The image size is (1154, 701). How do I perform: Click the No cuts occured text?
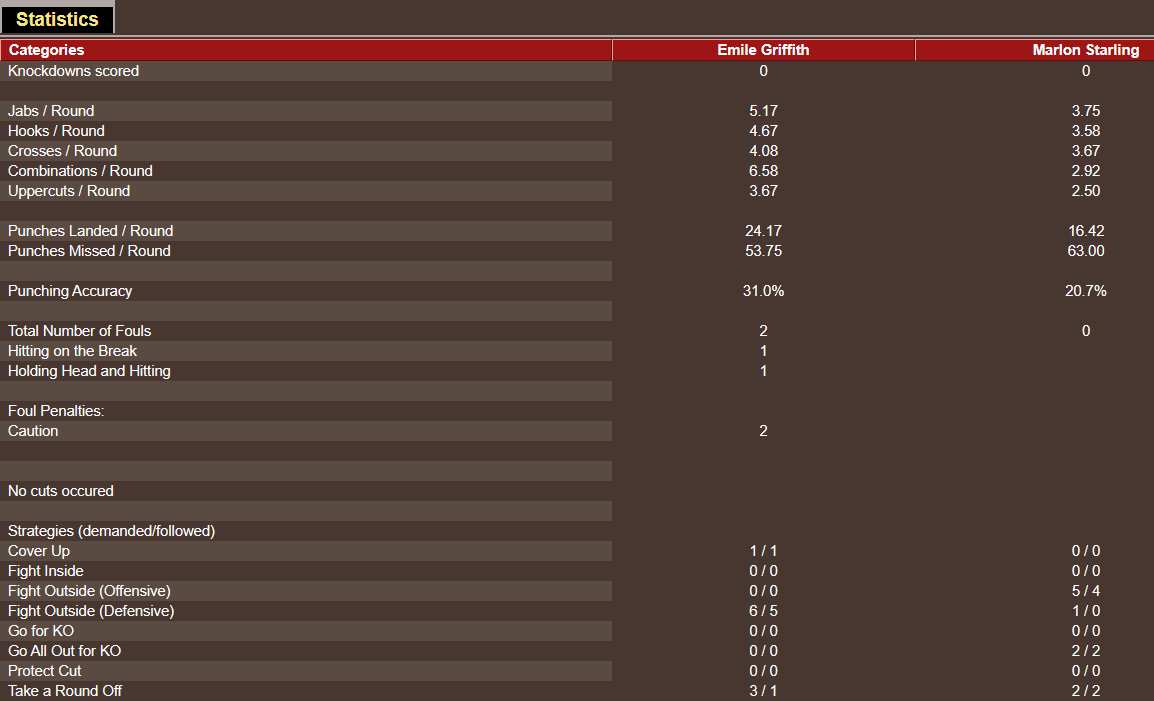point(60,491)
